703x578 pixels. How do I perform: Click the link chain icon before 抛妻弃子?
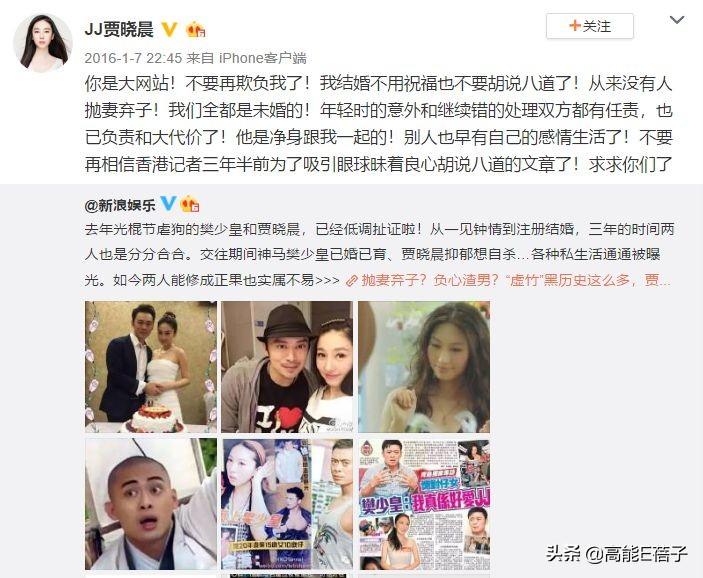tap(352, 281)
